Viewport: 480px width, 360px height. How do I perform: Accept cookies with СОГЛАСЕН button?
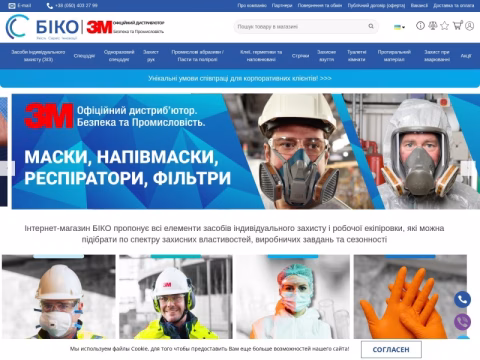pyautogui.click(x=391, y=349)
